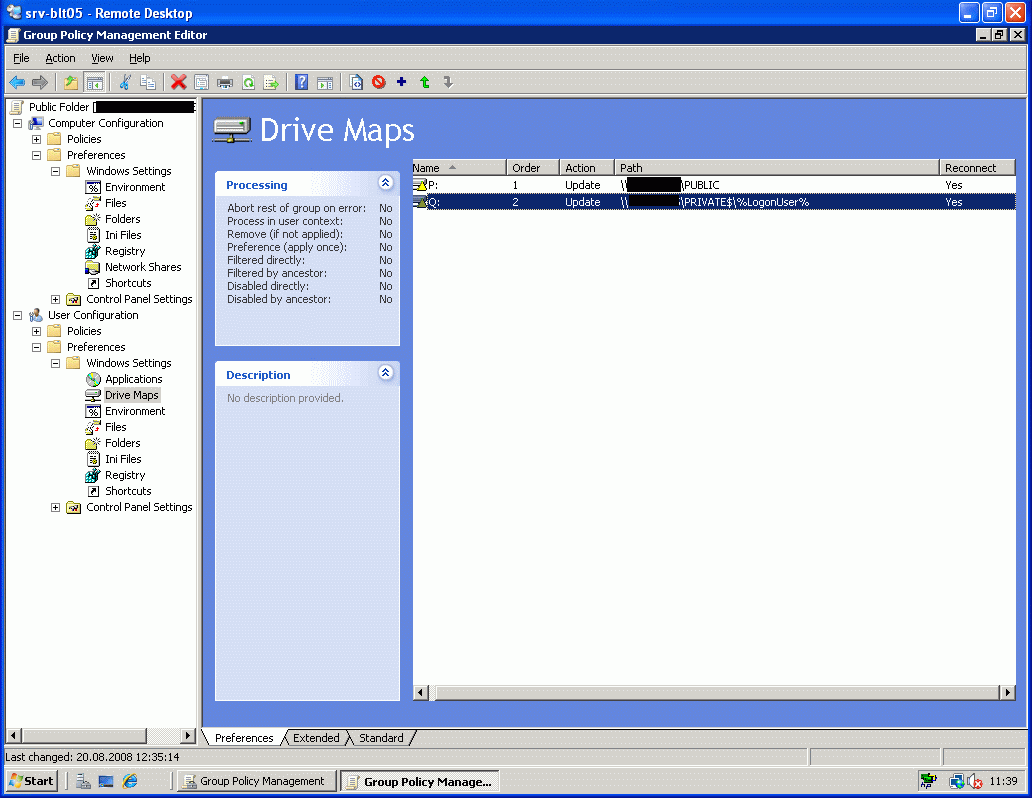
Task: Click the drive list's right scroll arrow
Action: [1008, 693]
